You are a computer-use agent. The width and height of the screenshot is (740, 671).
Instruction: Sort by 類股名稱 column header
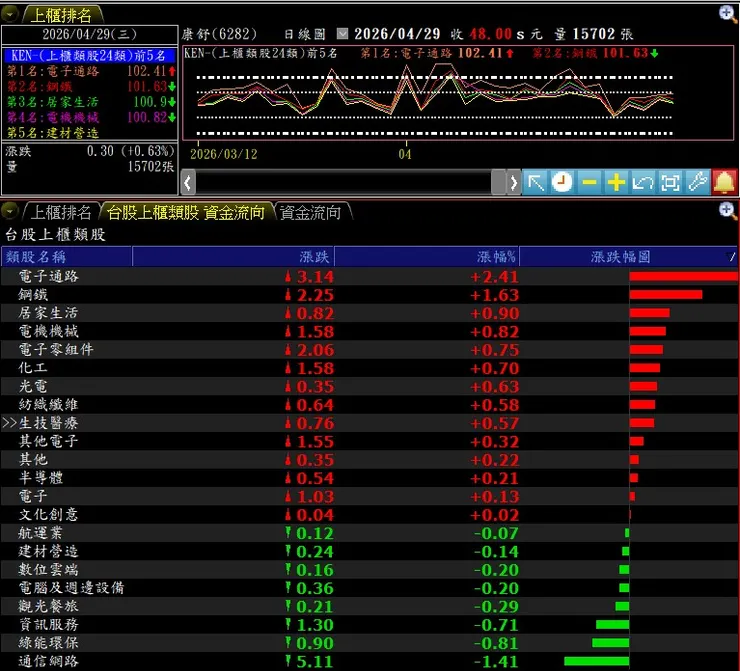coord(67,257)
